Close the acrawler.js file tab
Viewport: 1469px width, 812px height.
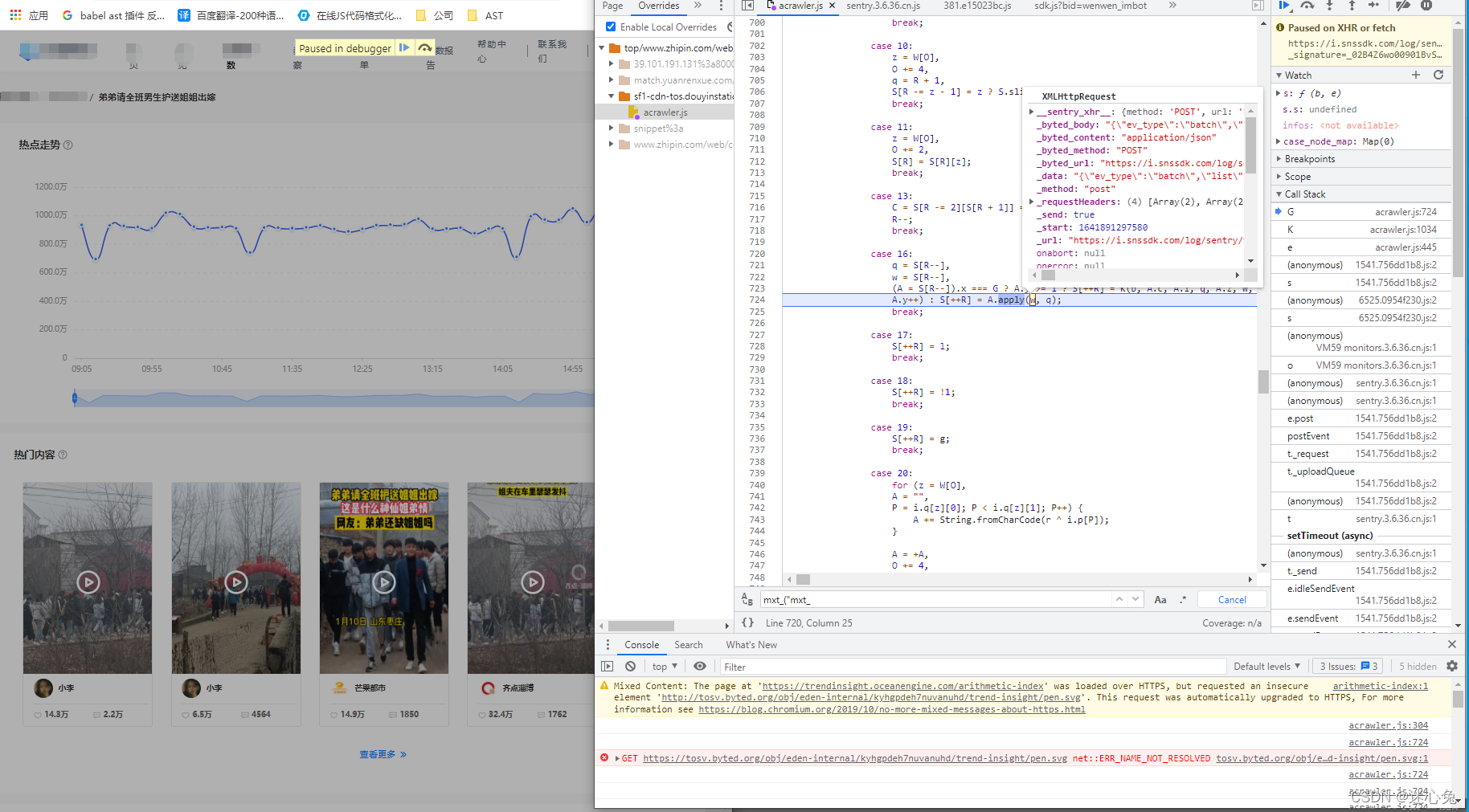click(x=832, y=6)
